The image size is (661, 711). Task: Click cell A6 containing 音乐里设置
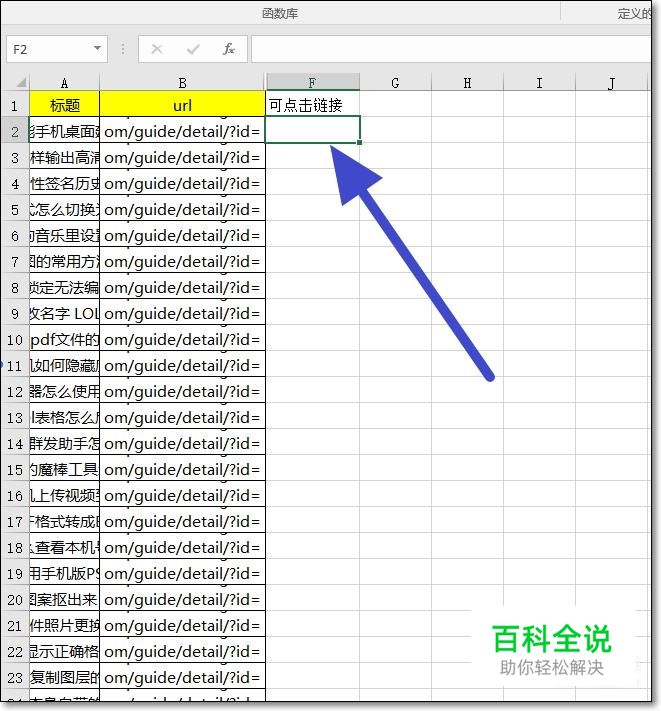tap(64, 236)
